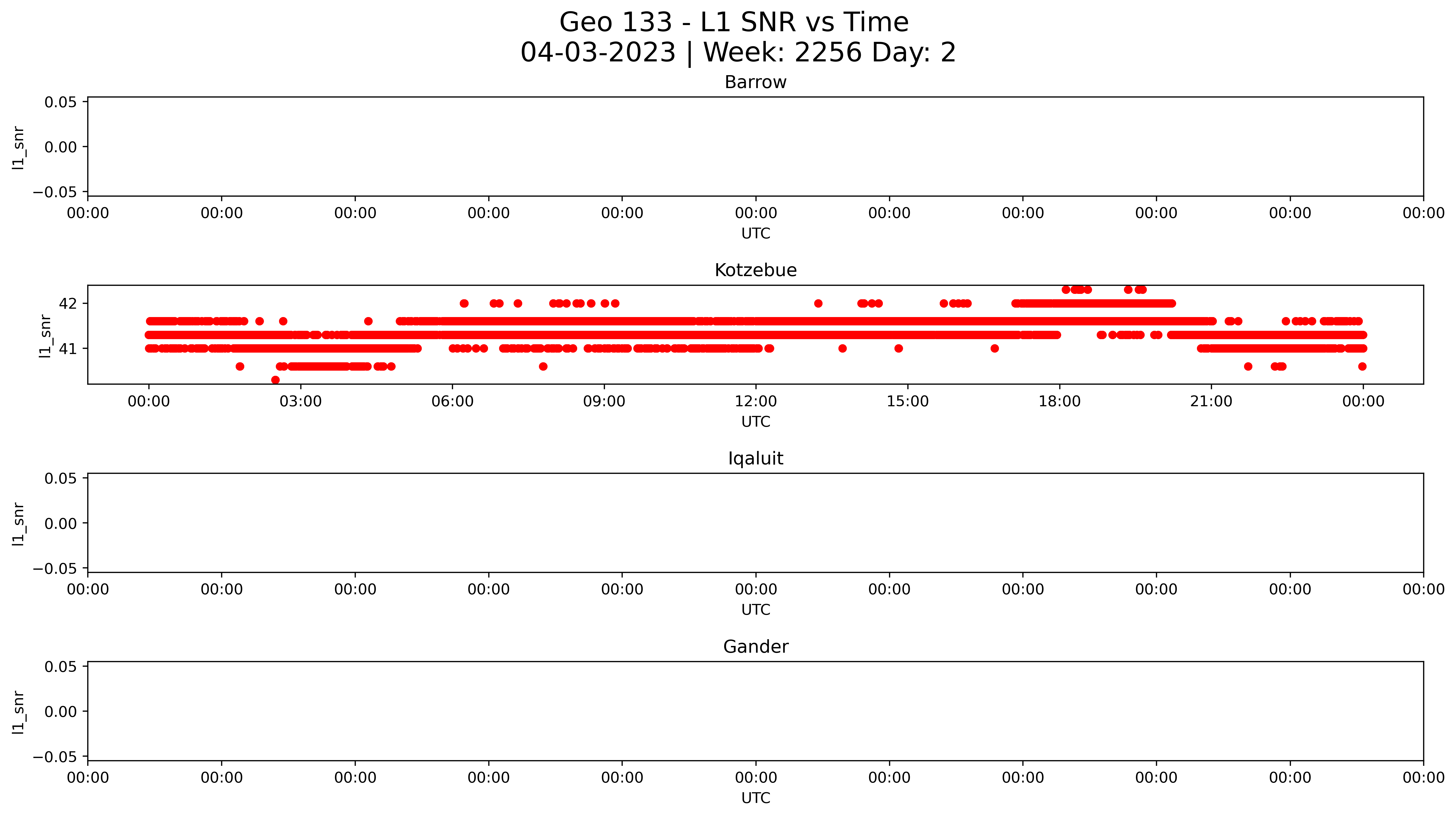The height and width of the screenshot is (817, 1456).
Task: Click the 0.00 y-axis tick on the Iqaluit plot
Action: (61, 524)
